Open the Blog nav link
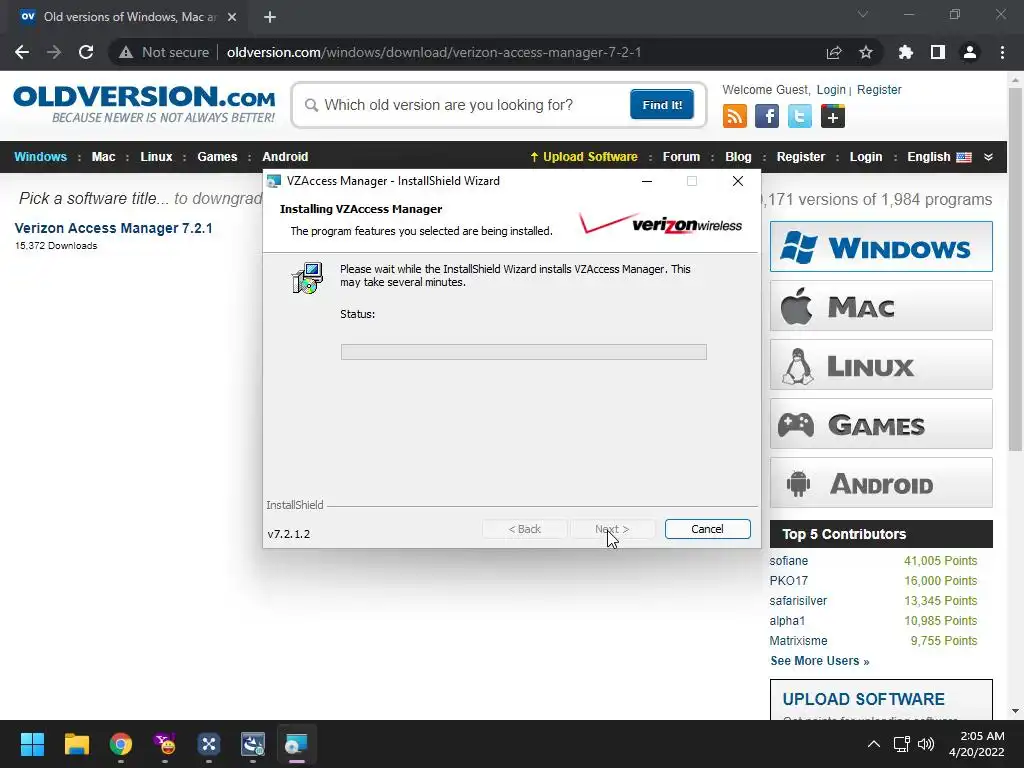 [738, 157]
